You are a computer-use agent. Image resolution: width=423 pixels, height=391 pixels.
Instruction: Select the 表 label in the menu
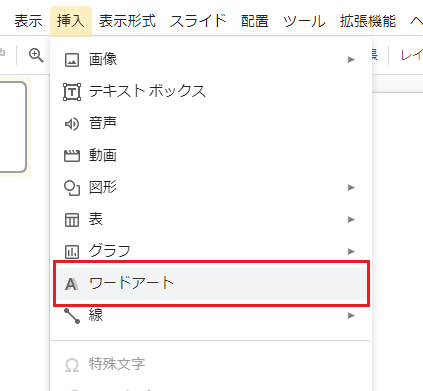96,219
